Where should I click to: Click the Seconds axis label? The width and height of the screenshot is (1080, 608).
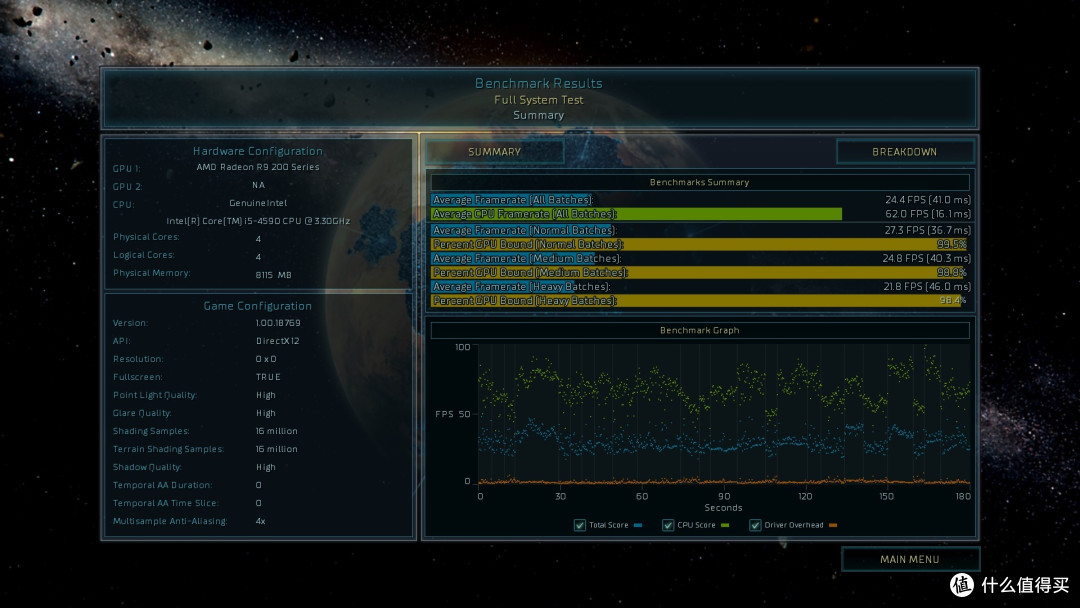click(723, 507)
